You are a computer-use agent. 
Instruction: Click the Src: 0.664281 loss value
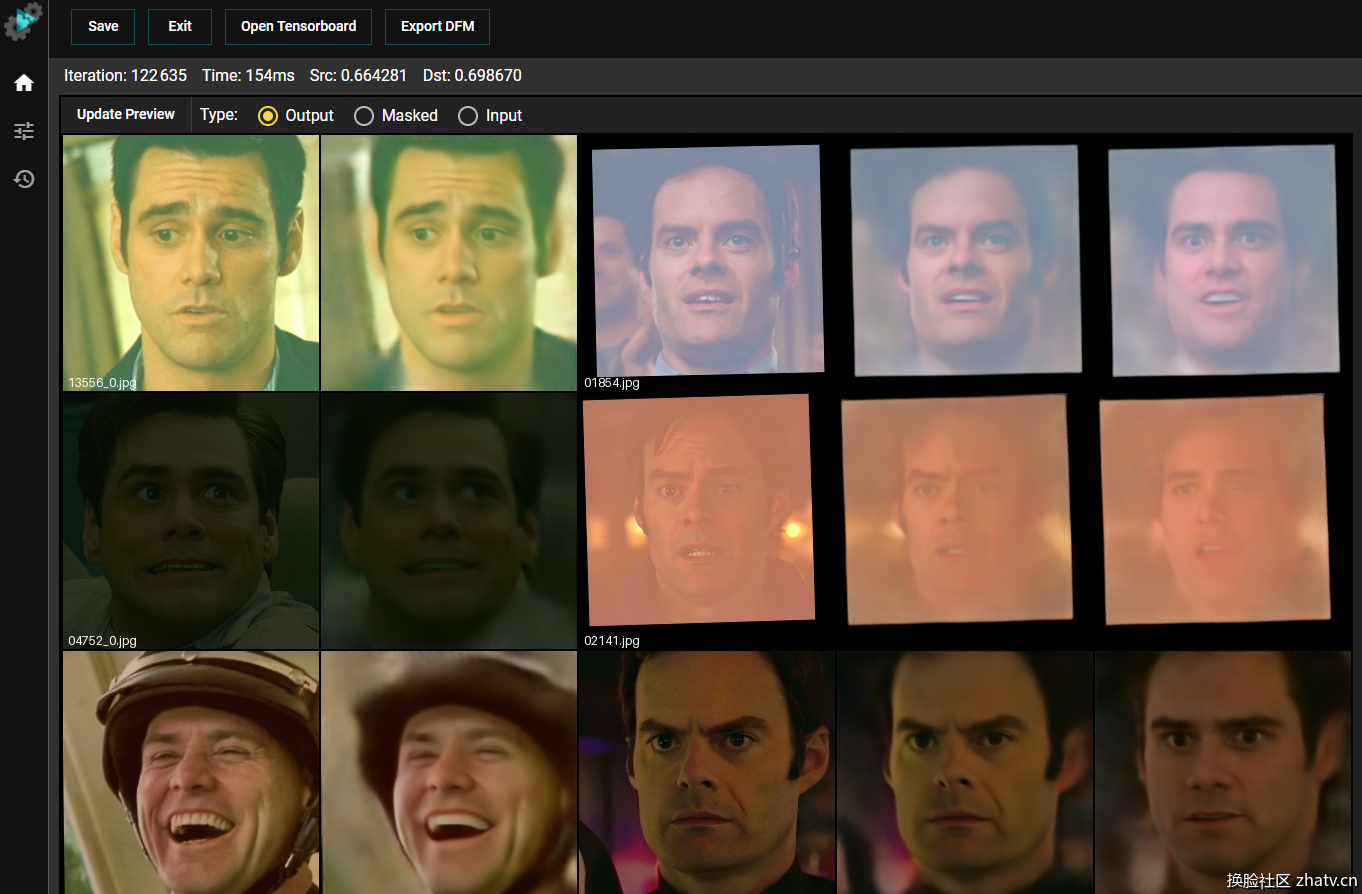pos(358,76)
